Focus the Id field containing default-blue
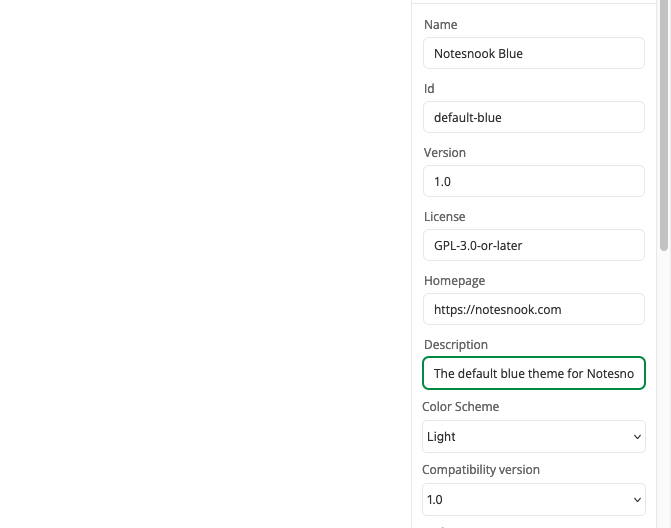The image size is (671, 528). [533, 117]
